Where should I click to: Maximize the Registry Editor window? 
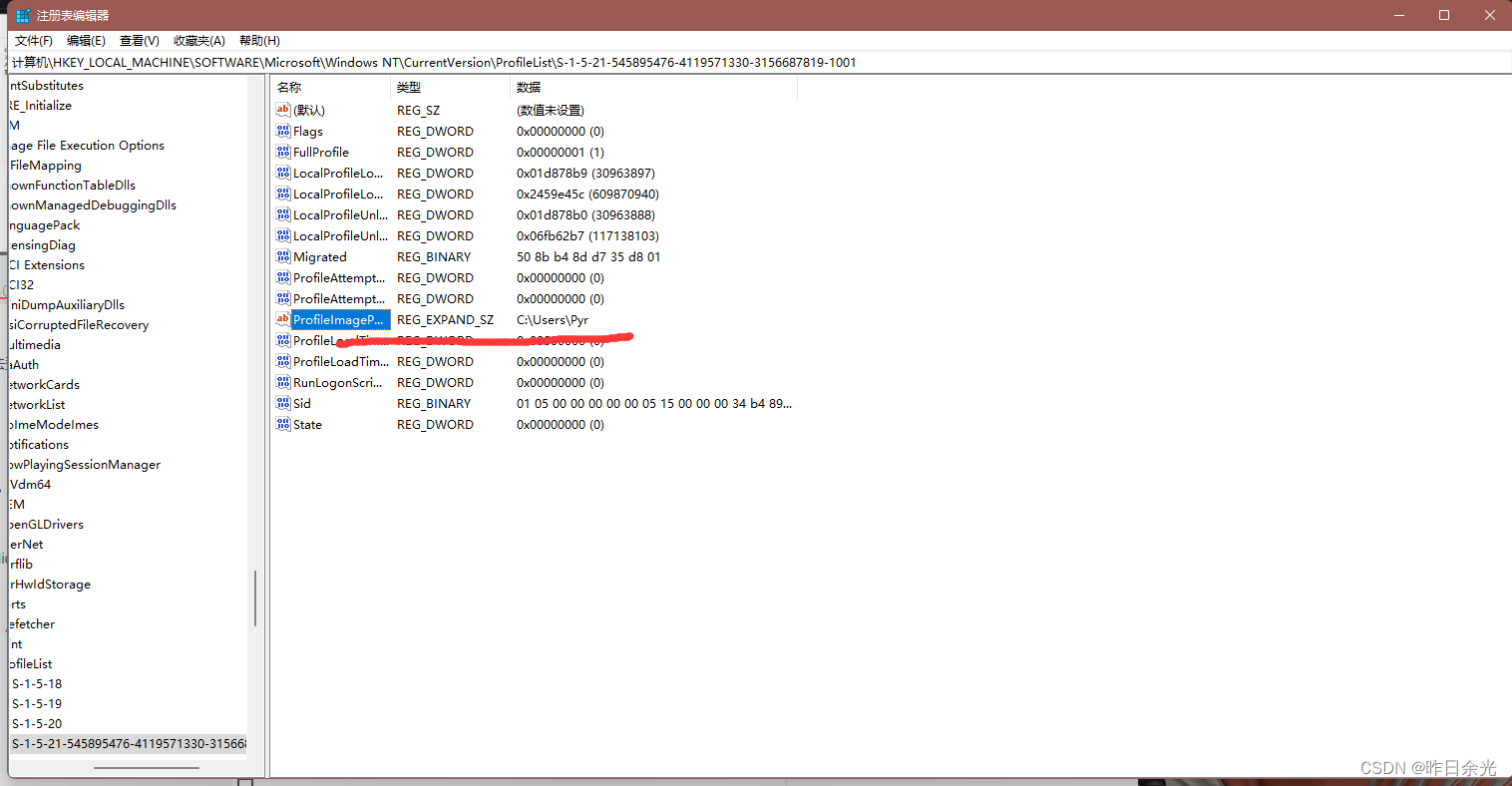coord(1443,15)
